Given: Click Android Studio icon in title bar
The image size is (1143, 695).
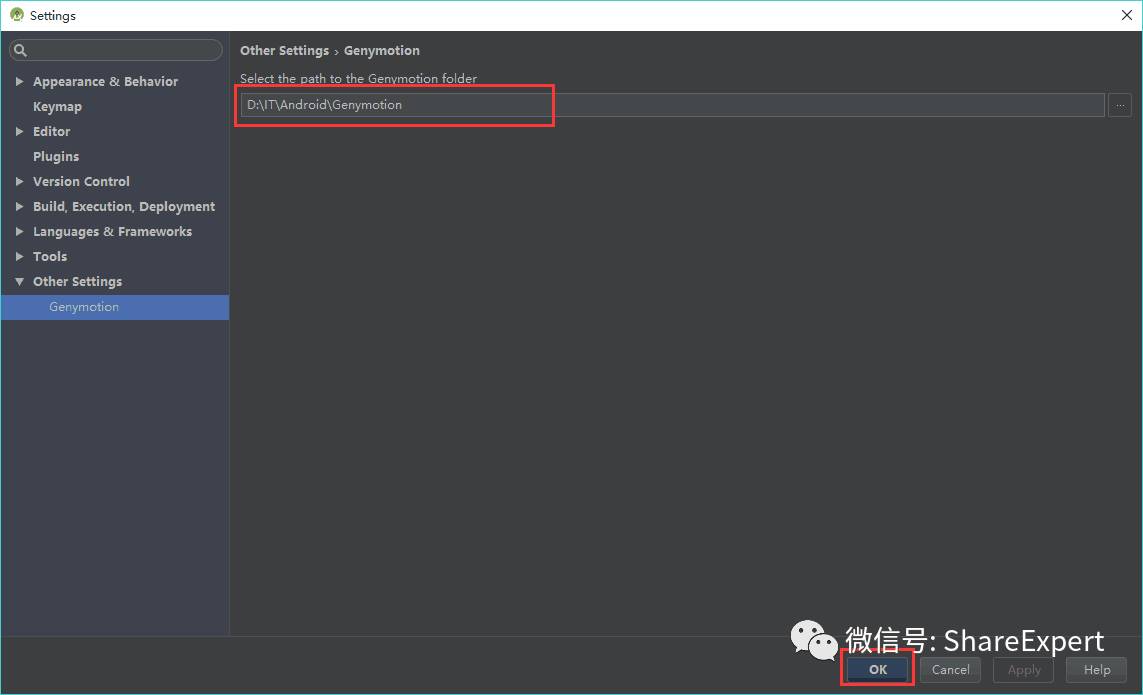Looking at the screenshot, I should pyautogui.click(x=17, y=15).
